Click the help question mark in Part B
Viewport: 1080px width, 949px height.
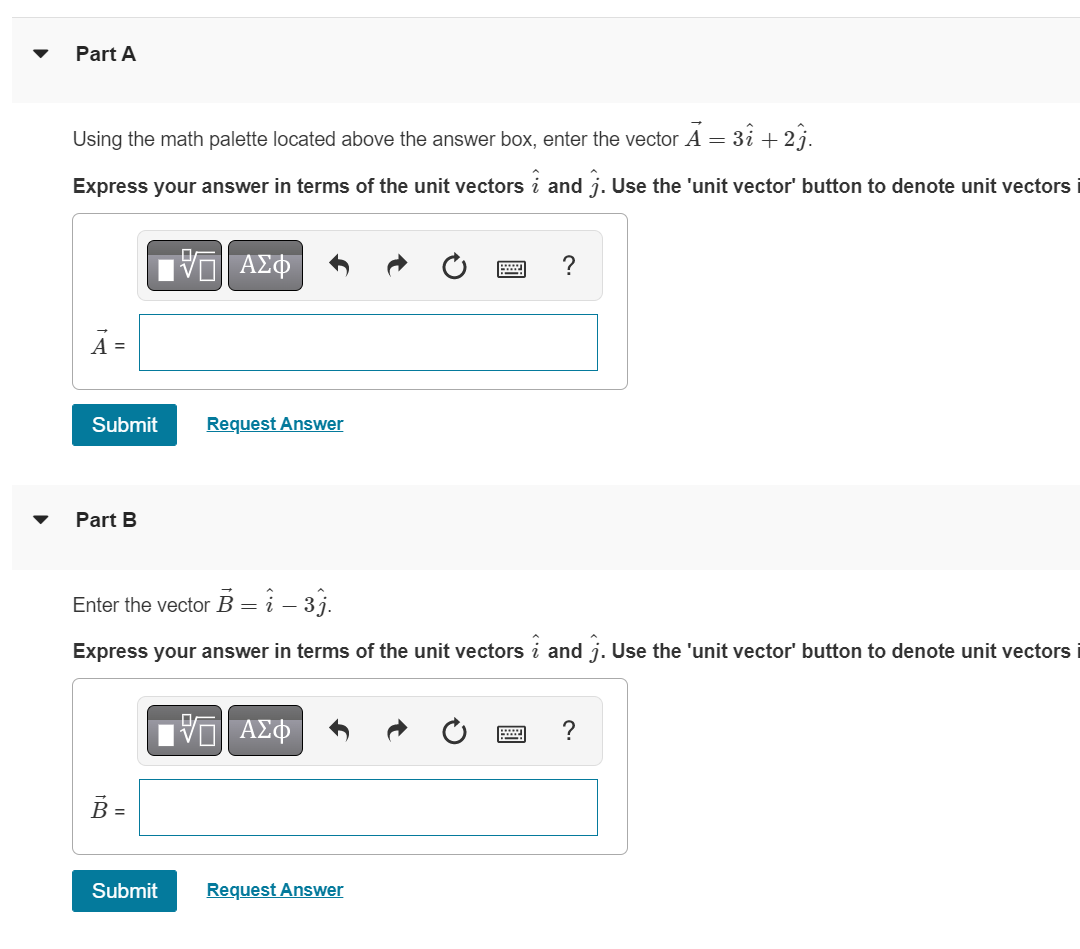[x=568, y=731]
